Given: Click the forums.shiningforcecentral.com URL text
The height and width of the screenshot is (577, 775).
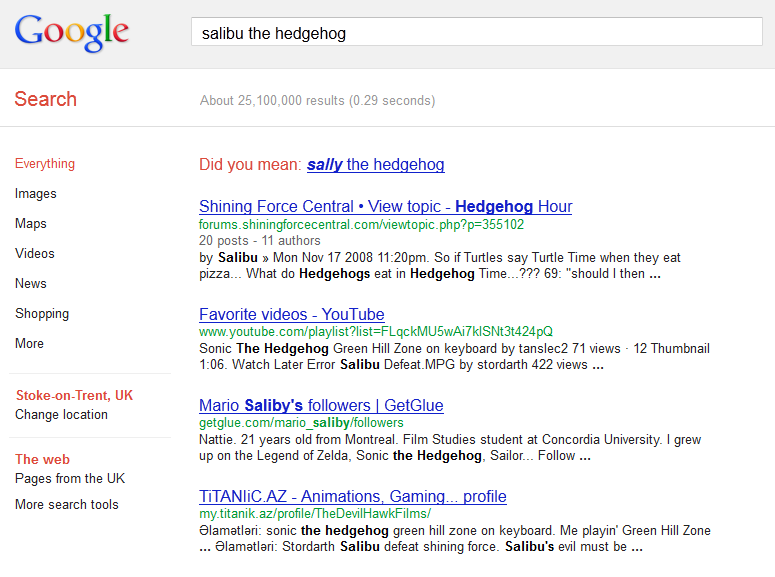Looking at the screenshot, I should click(x=361, y=224).
